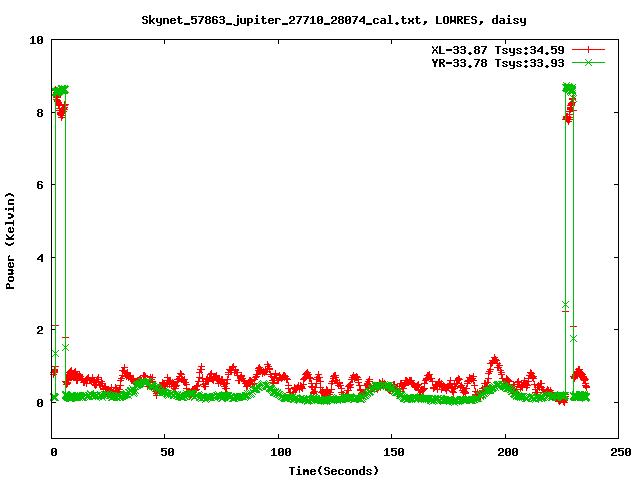Click x-axis tick label 100
Viewport: 640px width, 480px height.
click(x=280, y=452)
